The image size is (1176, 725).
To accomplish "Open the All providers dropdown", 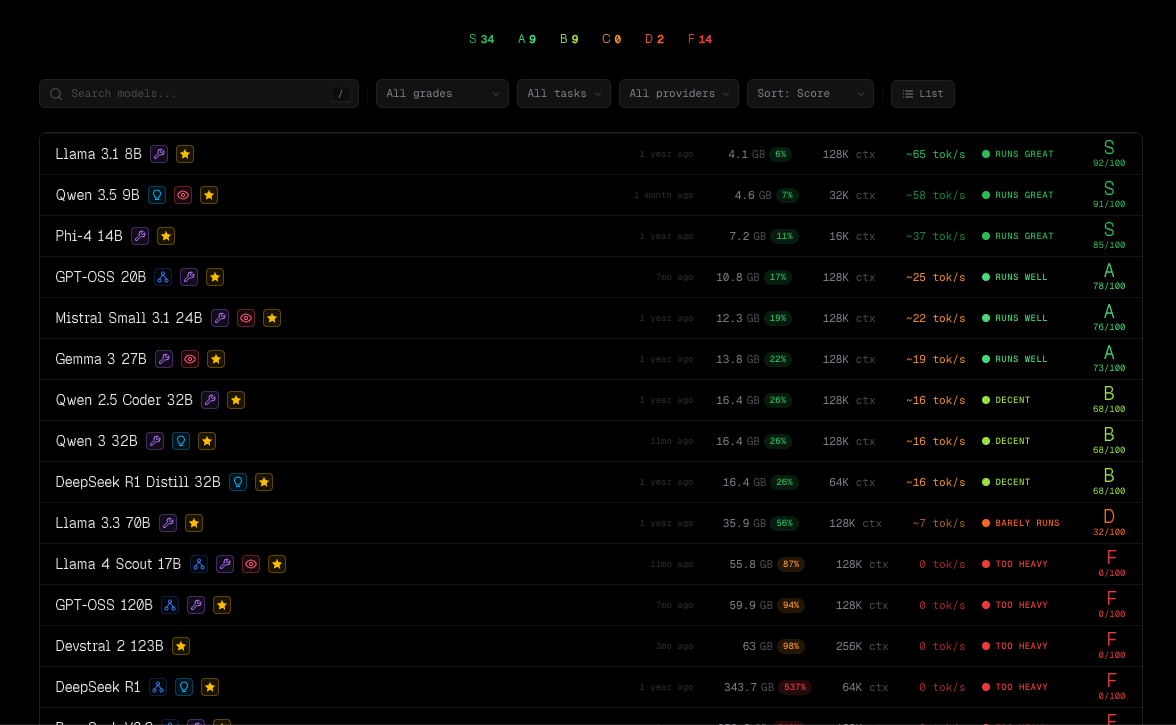I will tap(678, 94).
